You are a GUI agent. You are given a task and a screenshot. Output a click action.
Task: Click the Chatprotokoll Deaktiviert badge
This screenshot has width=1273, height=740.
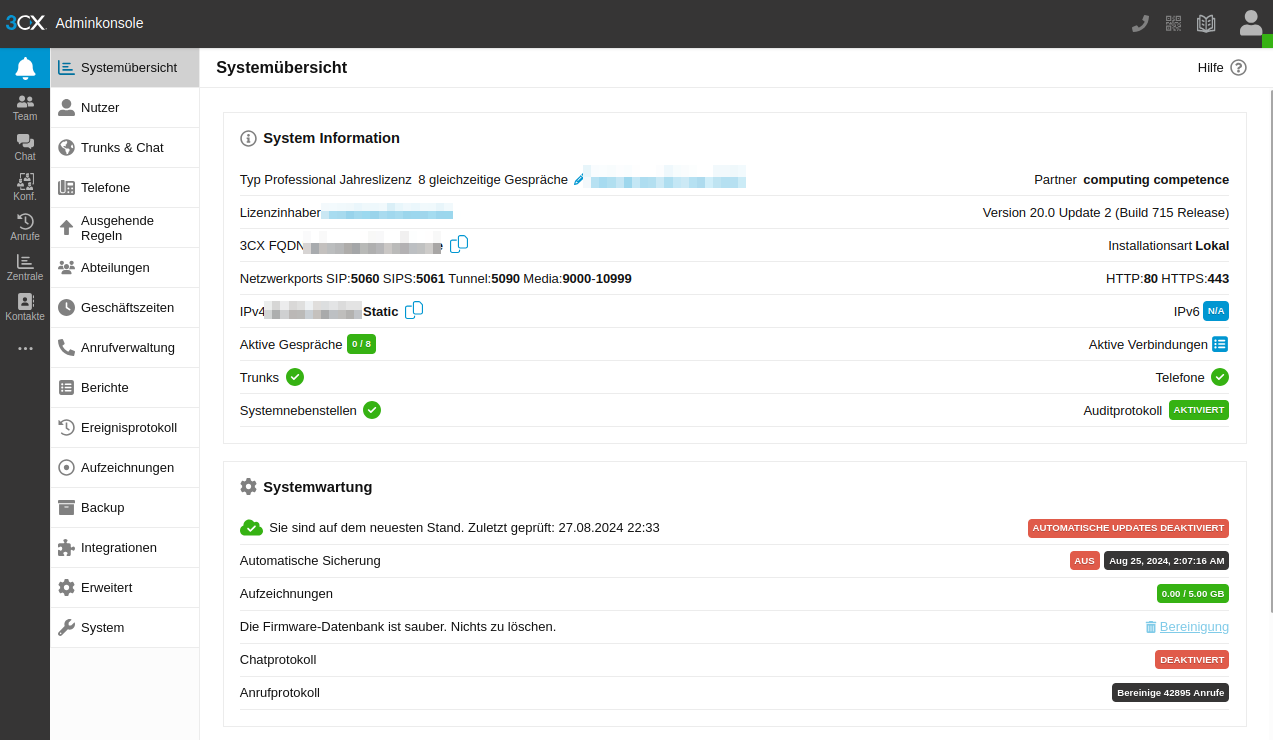tap(1191, 660)
